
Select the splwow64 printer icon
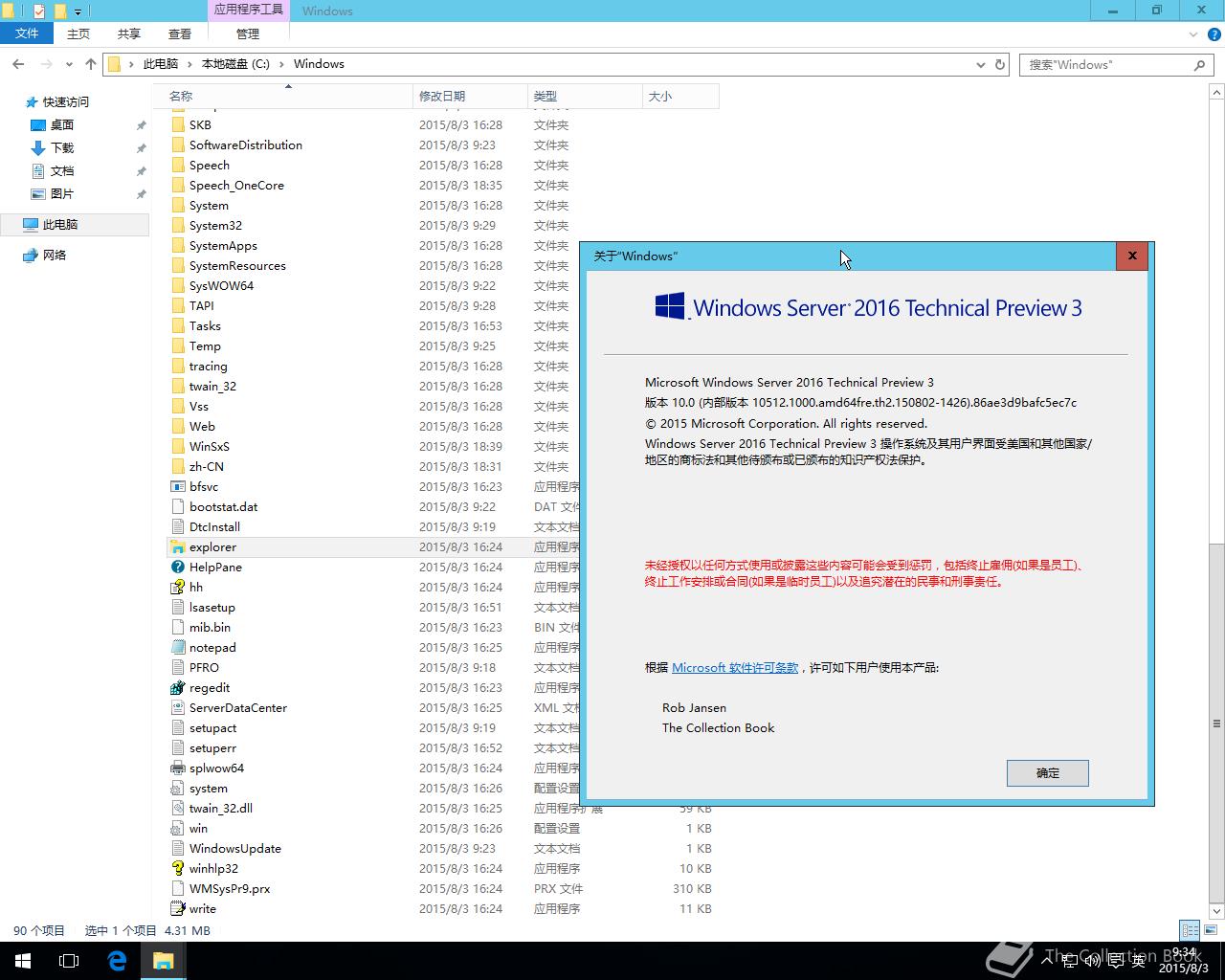pyautogui.click(x=177, y=768)
